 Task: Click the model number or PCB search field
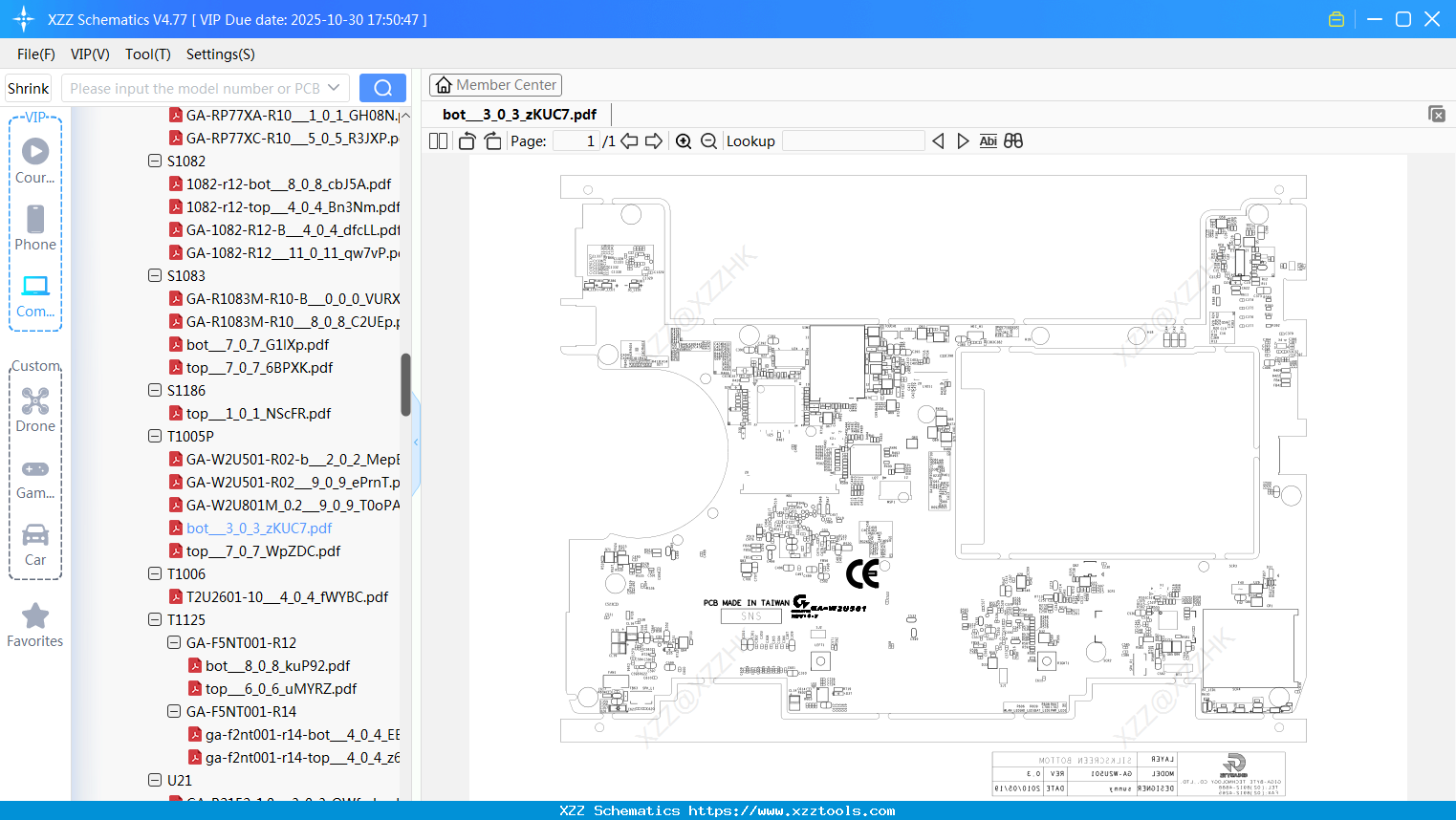click(x=195, y=88)
